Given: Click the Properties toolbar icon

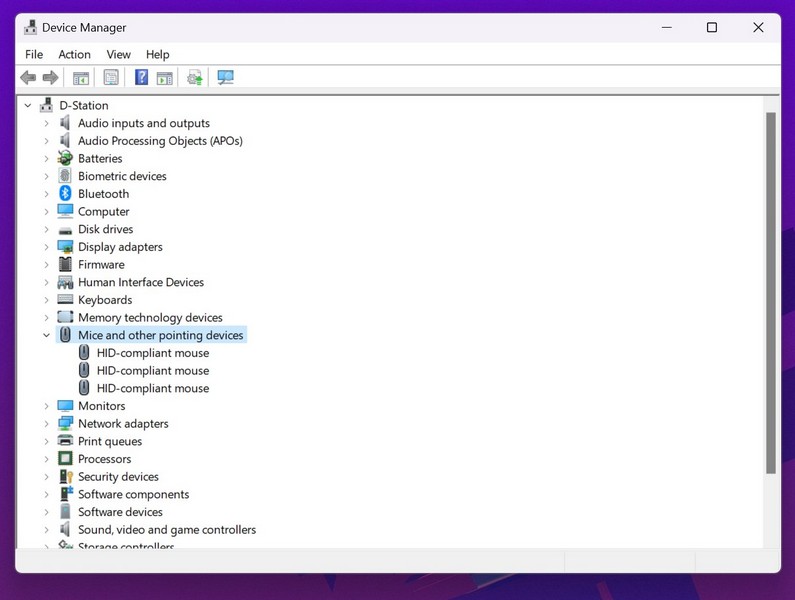Looking at the screenshot, I should tap(111, 78).
